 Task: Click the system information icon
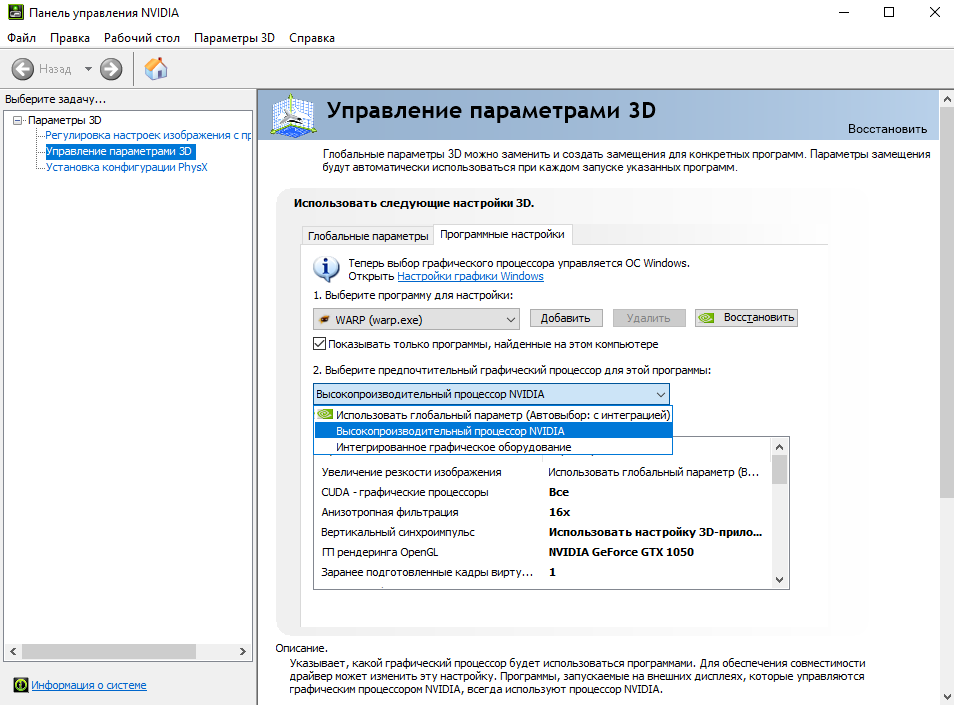click(x=21, y=685)
